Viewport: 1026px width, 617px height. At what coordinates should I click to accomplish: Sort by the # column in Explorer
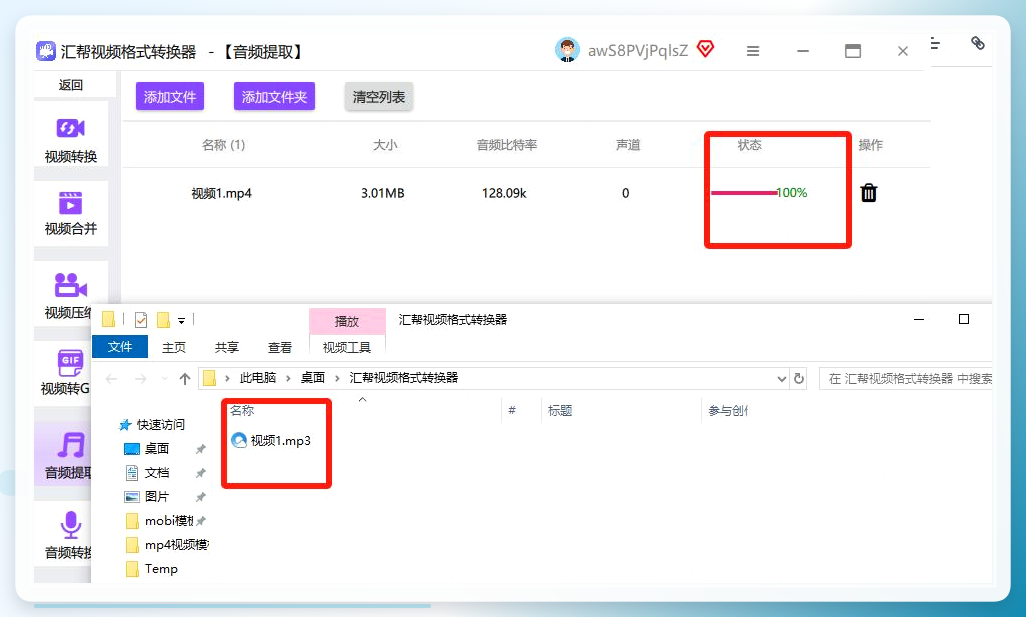click(512, 410)
